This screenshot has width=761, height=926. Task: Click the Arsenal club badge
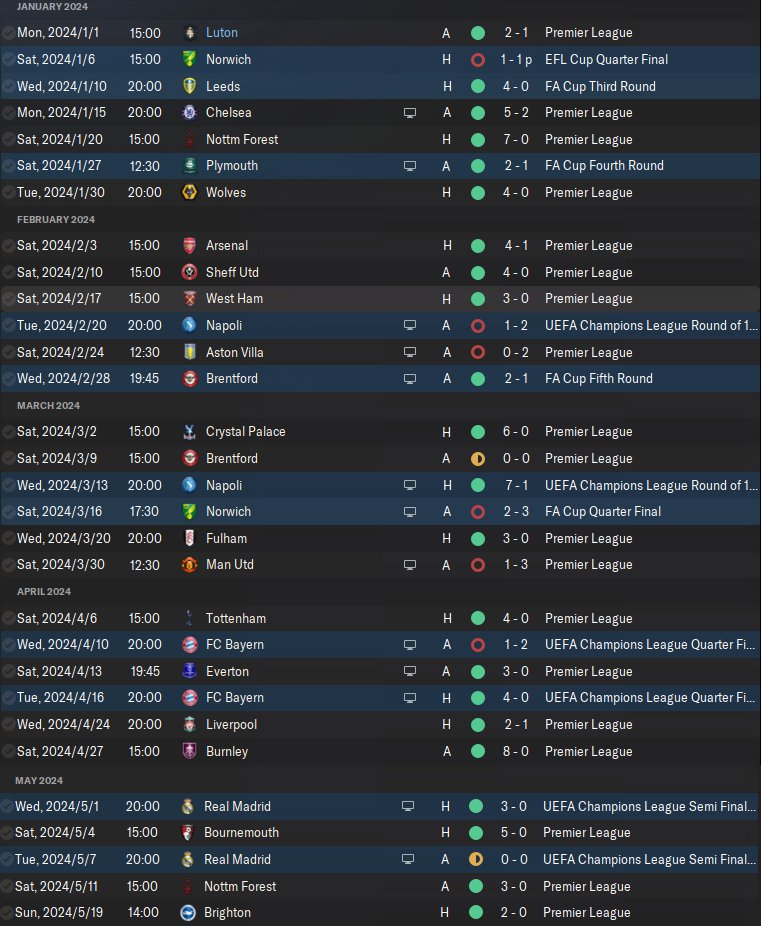tap(189, 246)
